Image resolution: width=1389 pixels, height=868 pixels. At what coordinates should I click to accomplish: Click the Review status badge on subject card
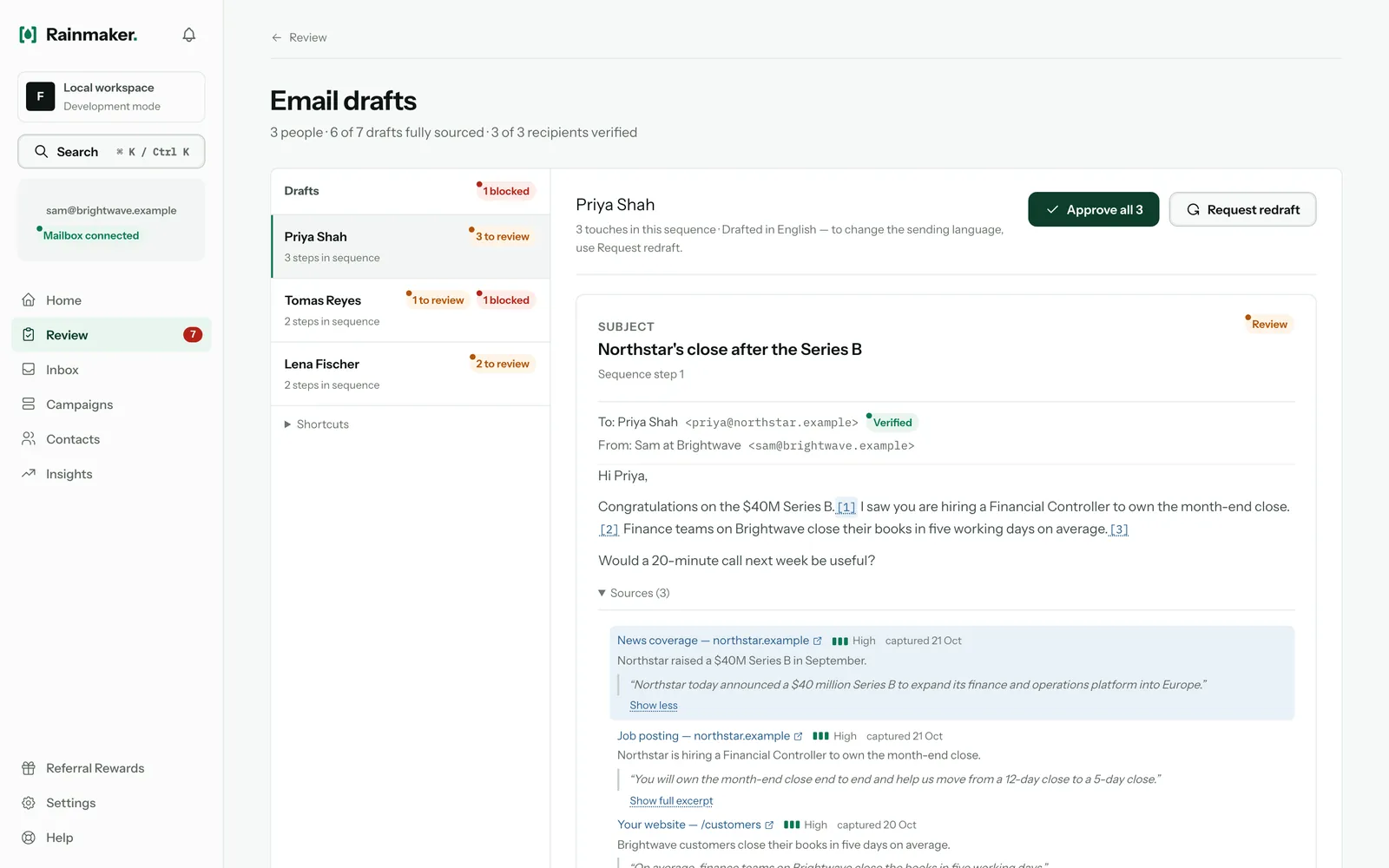point(1269,324)
